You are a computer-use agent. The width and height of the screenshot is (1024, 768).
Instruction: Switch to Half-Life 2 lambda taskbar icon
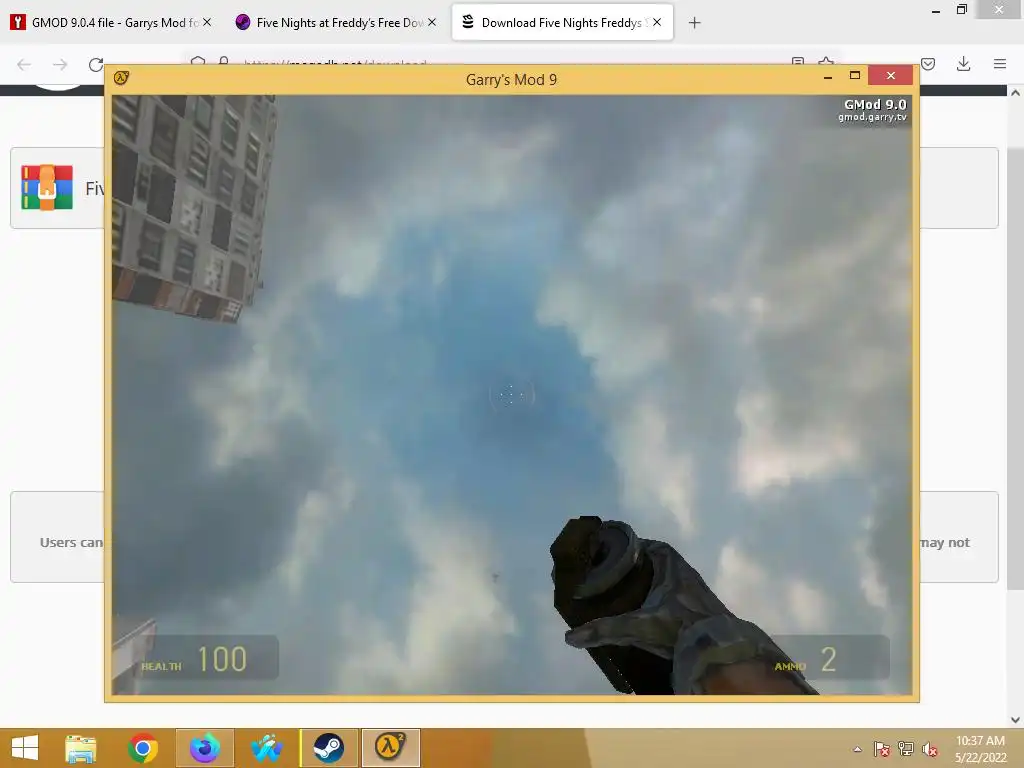pyautogui.click(x=391, y=748)
